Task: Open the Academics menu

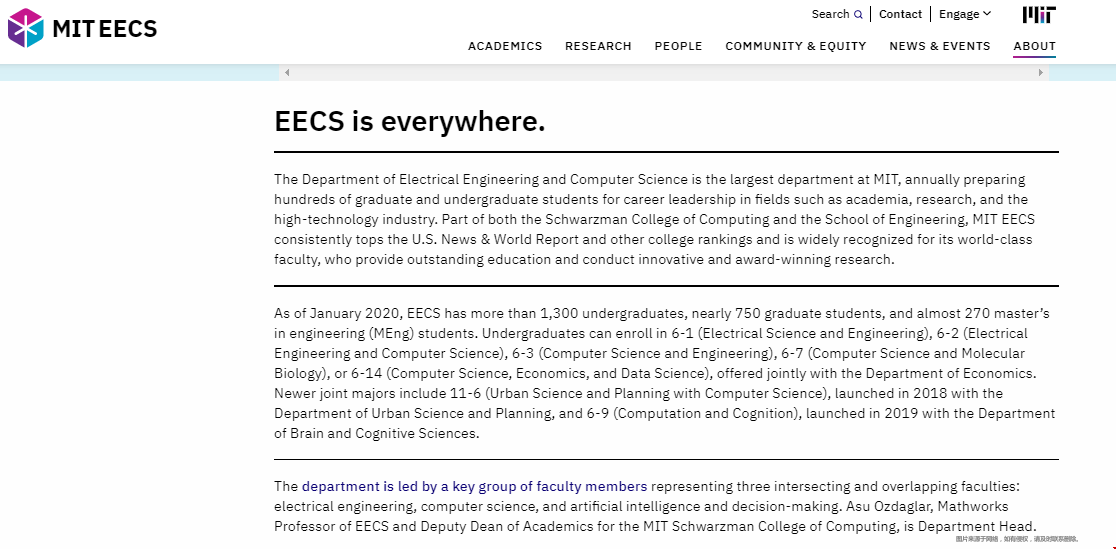Action: tap(505, 46)
